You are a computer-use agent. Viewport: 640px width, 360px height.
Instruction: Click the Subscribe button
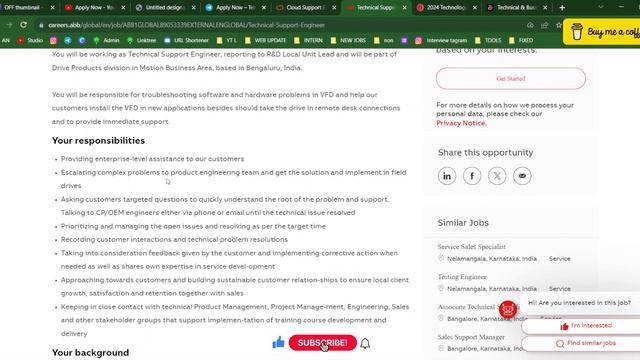[322, 343]
